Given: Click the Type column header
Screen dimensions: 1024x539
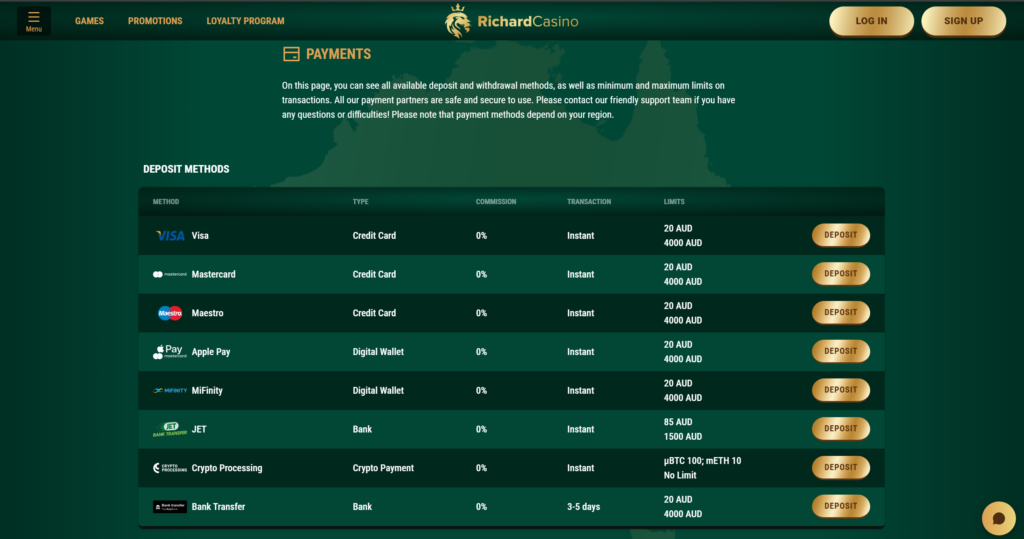Looking at the screenshot, I should (x=360, y=202).
